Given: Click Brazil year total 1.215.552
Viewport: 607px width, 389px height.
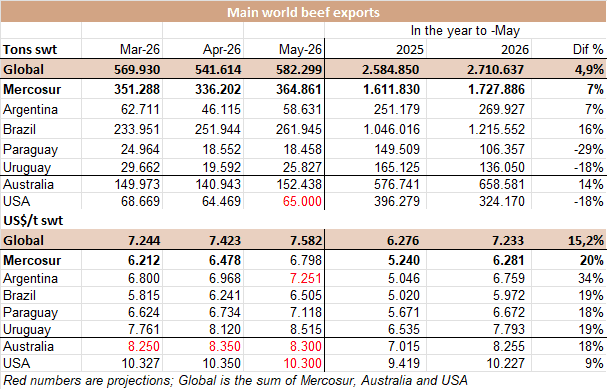Looking at the screenshot, I should [497, 129].
